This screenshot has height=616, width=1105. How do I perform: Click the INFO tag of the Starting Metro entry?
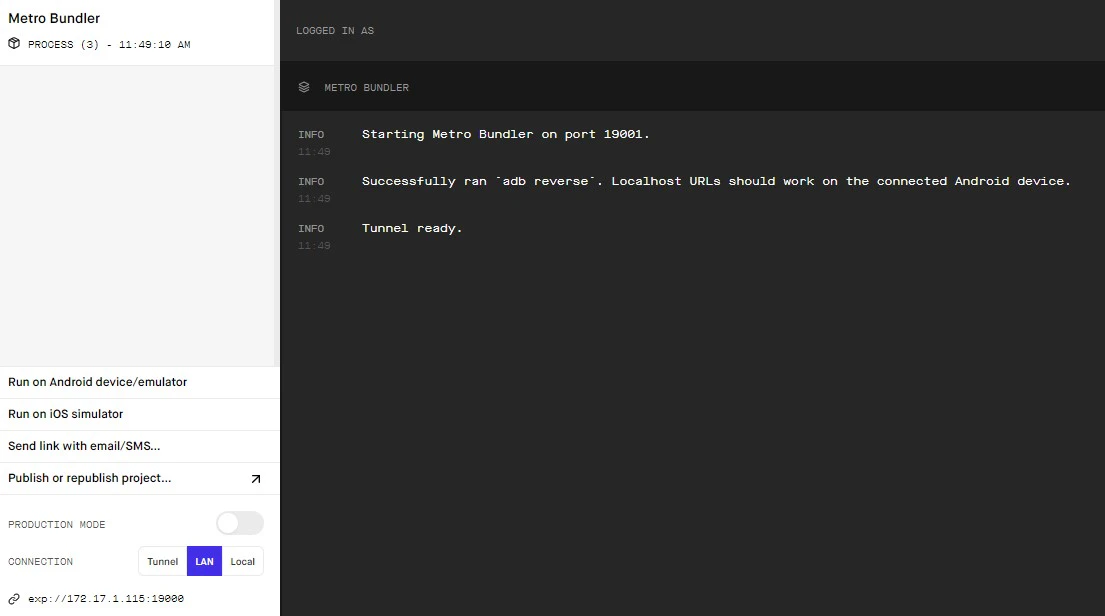point(311,135)
